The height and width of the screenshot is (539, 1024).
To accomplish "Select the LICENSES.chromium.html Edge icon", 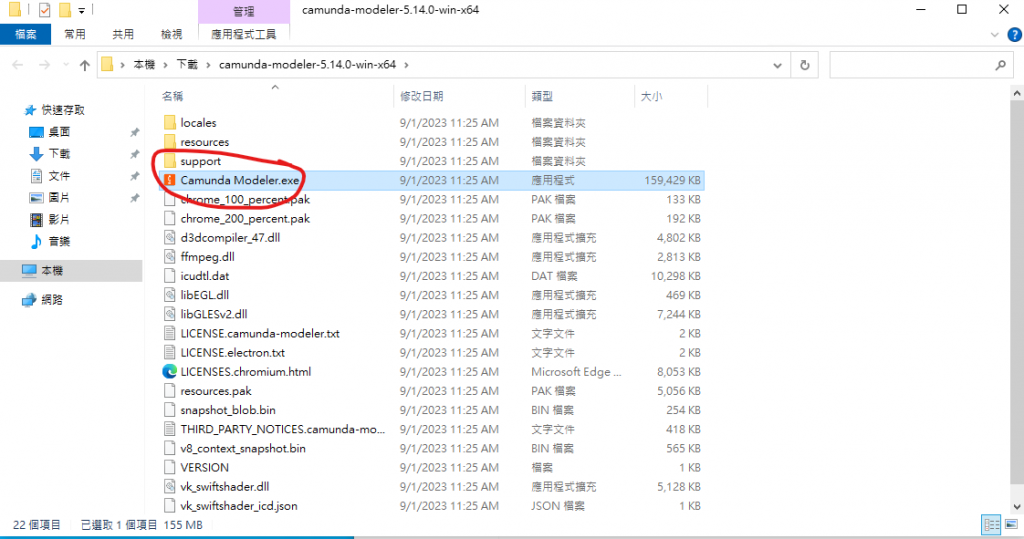I will [170, 372].
